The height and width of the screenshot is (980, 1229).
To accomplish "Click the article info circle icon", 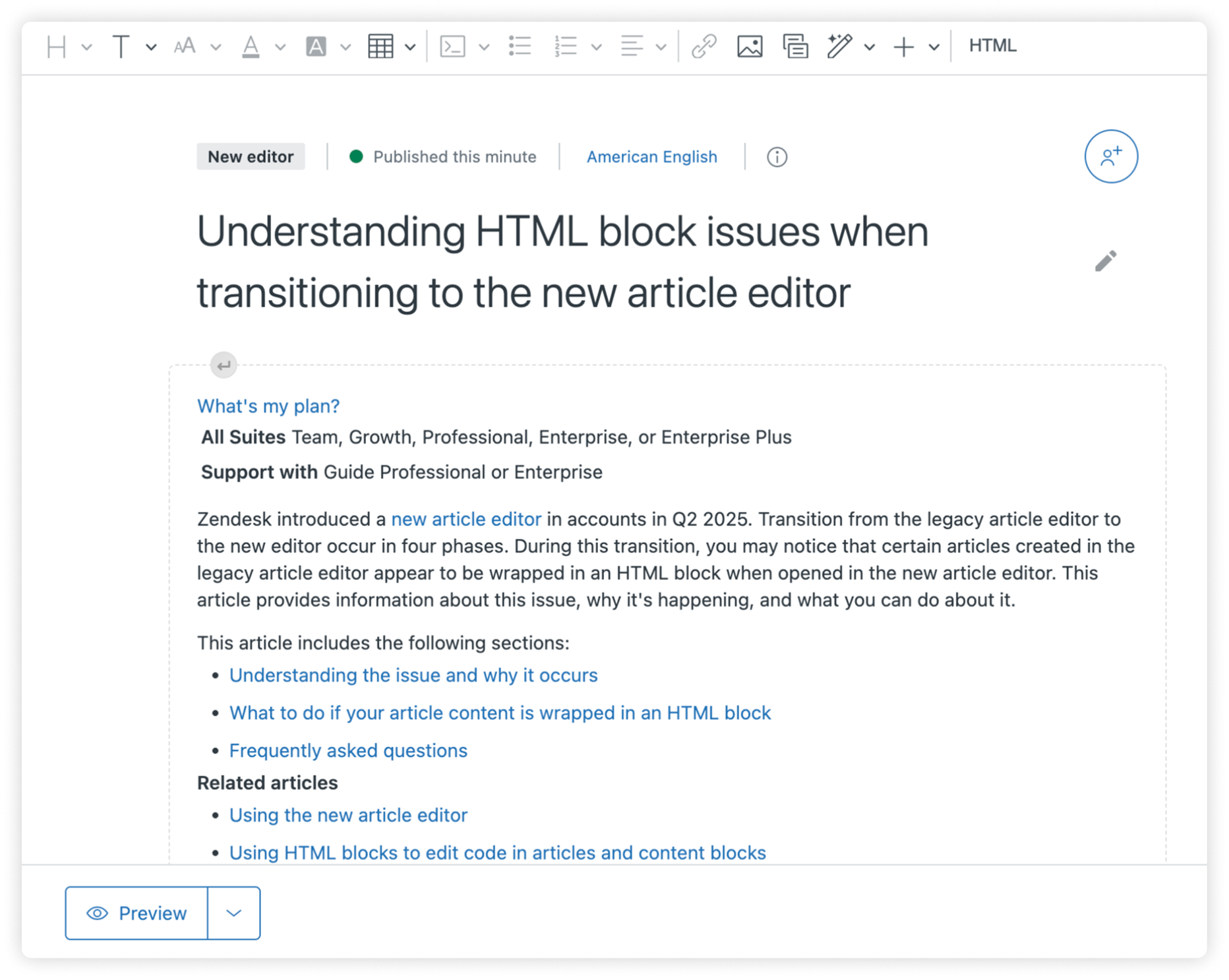I will tap(777, 157).
